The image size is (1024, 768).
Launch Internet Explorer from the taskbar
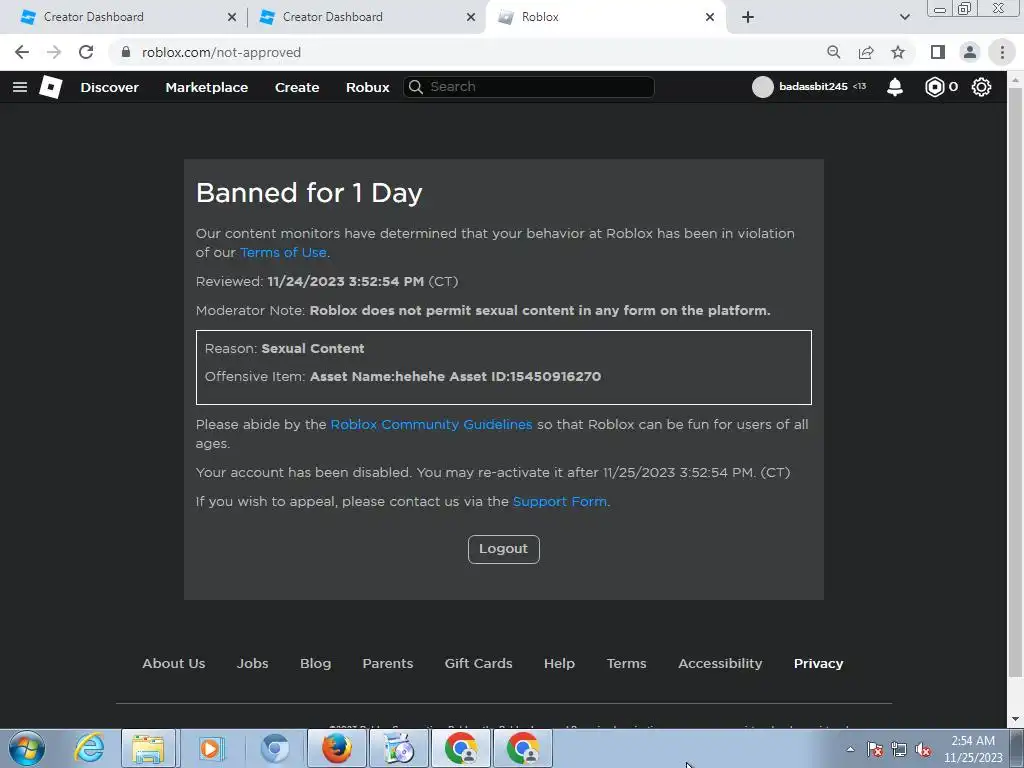[89, 748]
